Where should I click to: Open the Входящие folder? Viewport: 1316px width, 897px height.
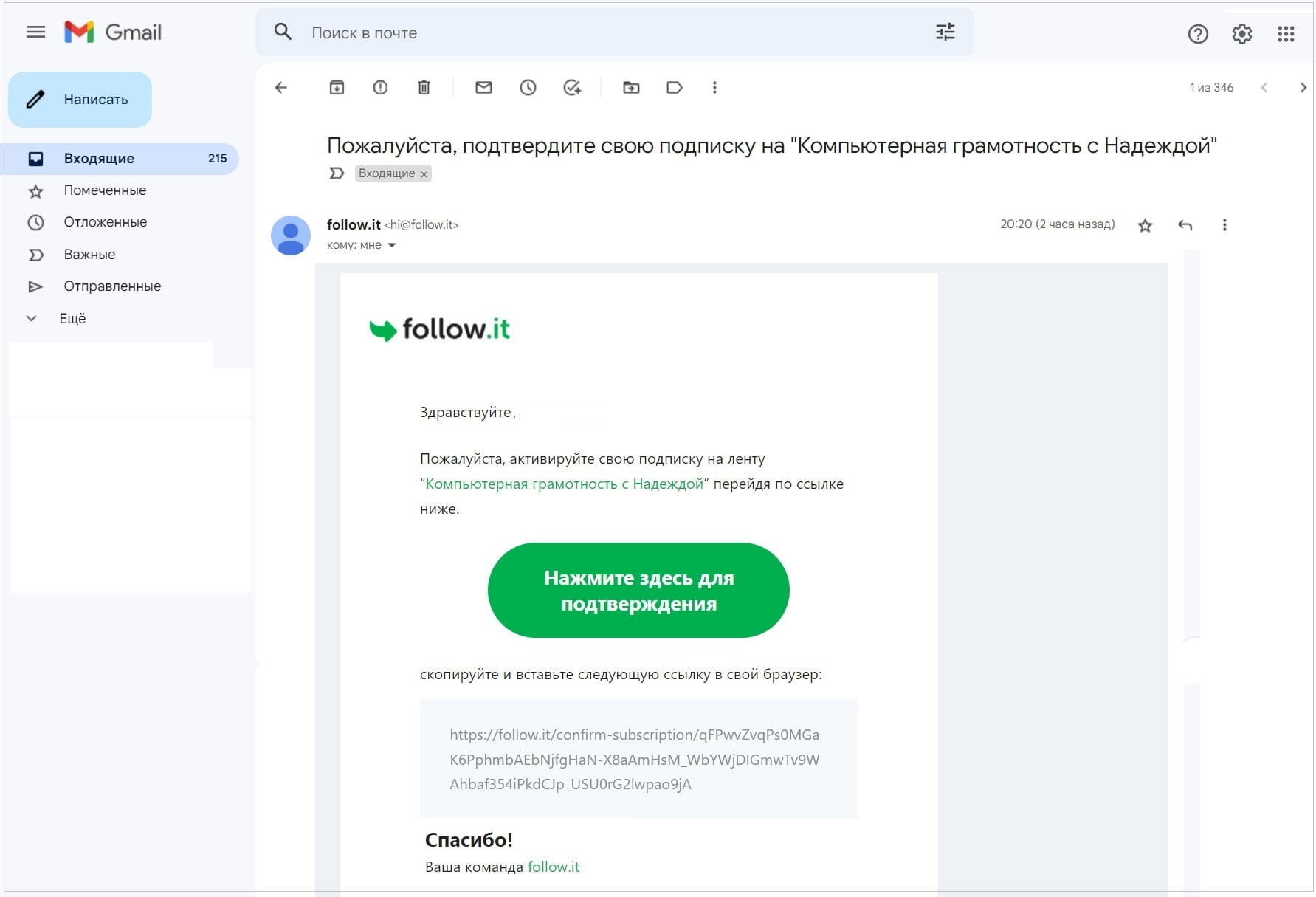121,158
